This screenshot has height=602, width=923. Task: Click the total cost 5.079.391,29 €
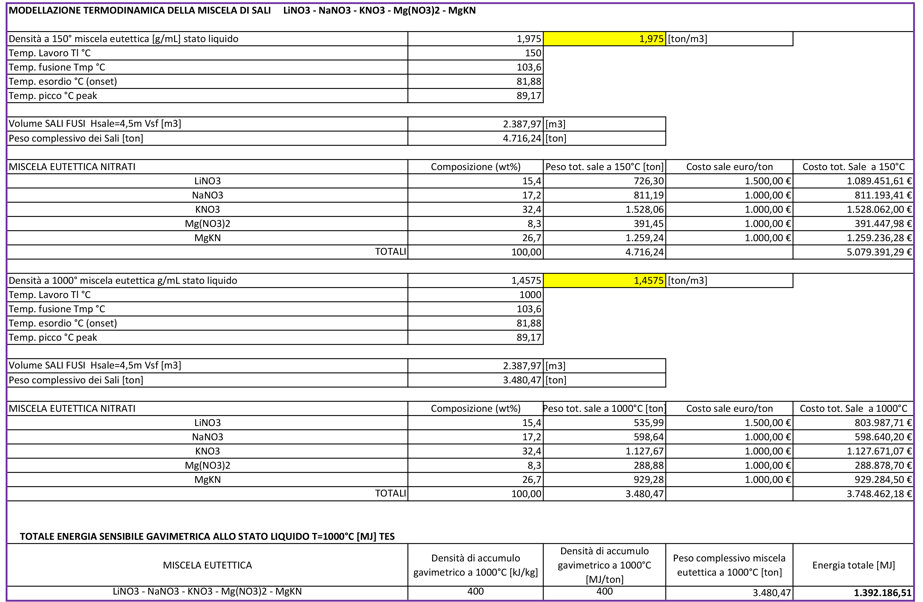point(854,252)
